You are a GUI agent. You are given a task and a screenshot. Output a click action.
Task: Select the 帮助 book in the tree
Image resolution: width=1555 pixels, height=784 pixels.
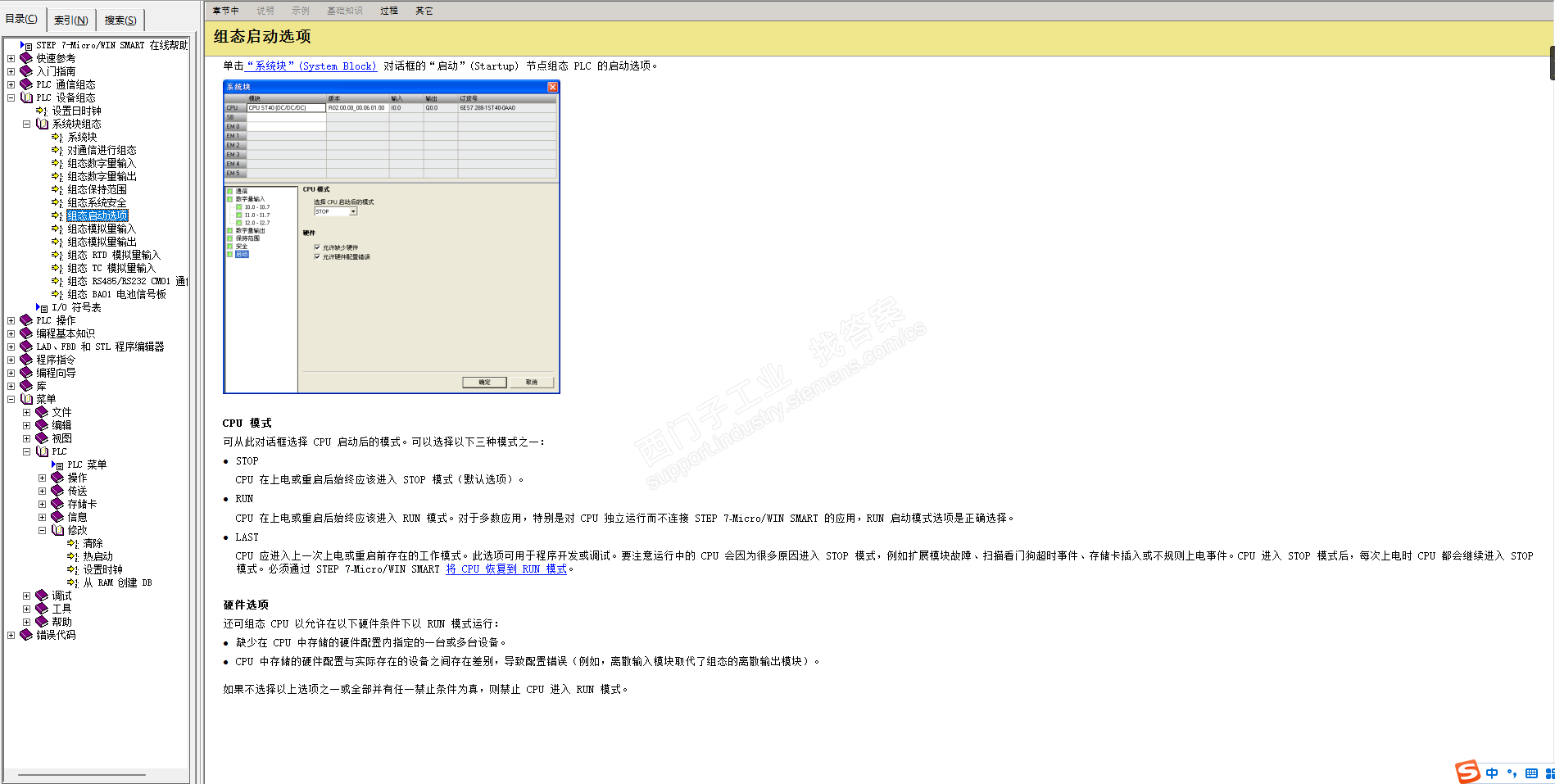click(x=61, y=622)
